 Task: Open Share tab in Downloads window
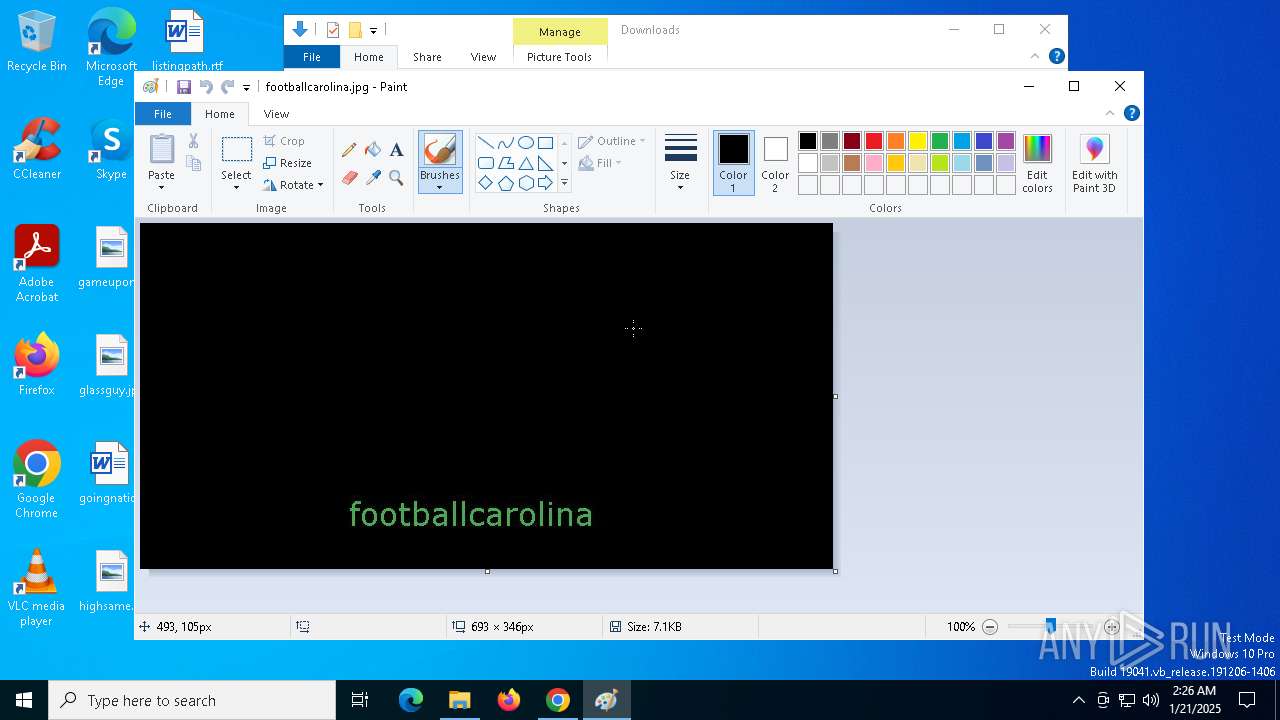click(427, 57)
